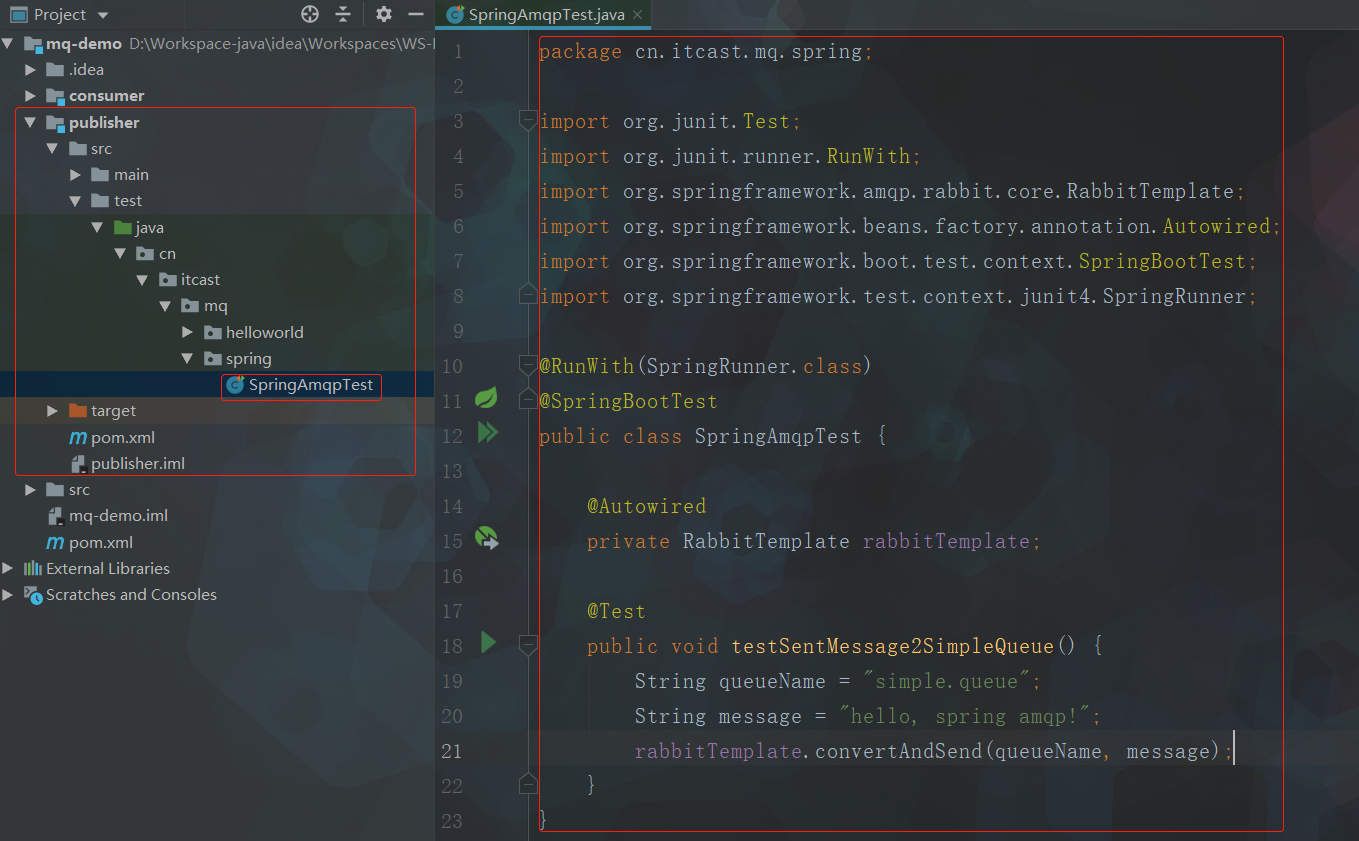The width and height of the screenshot is (1359, 841).
Task: Click the file icon on the SpringAmqpTest.java tab
Action: (x=455, y=15)
